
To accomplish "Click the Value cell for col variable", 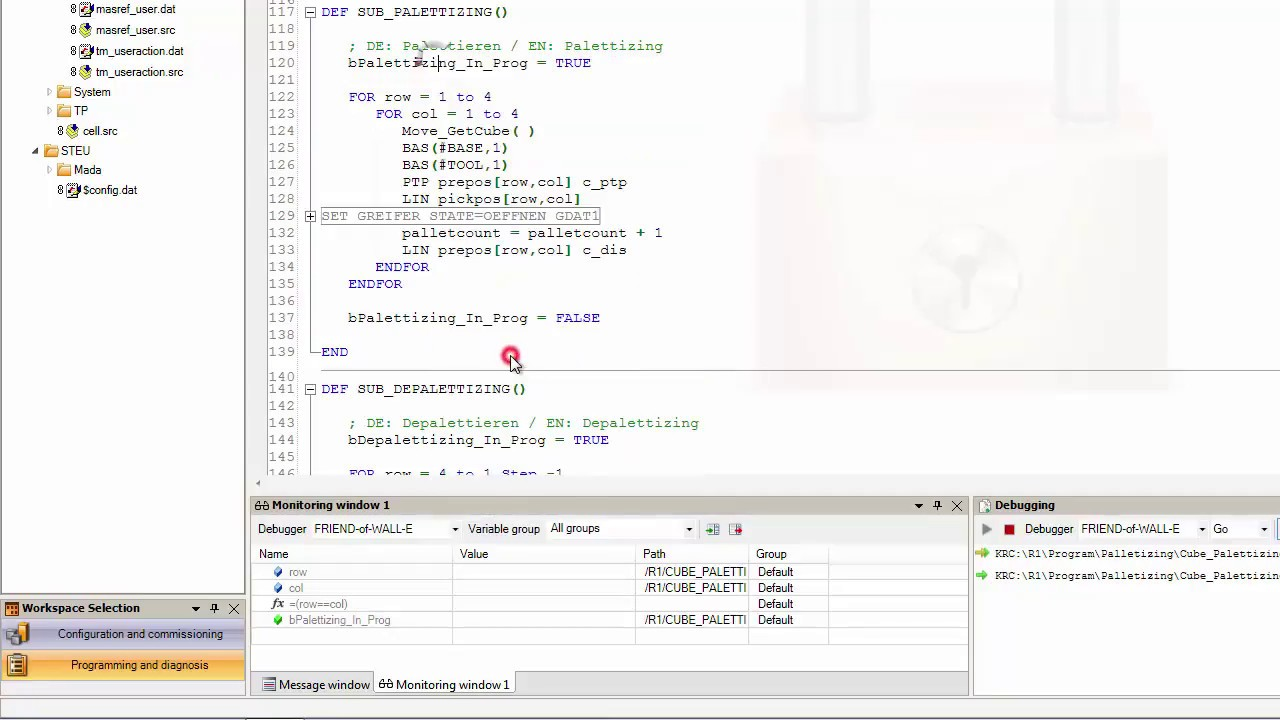I will coord(546,588).
